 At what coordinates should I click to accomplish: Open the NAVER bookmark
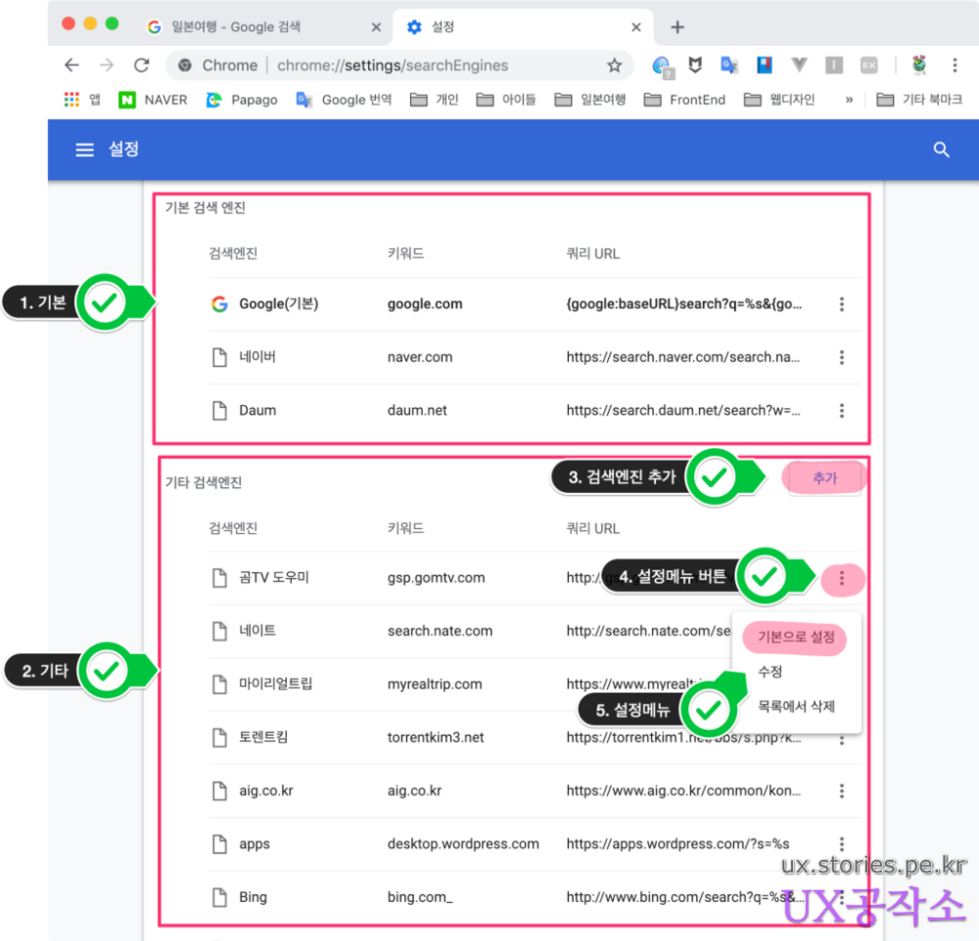click(x=153, y=100)
